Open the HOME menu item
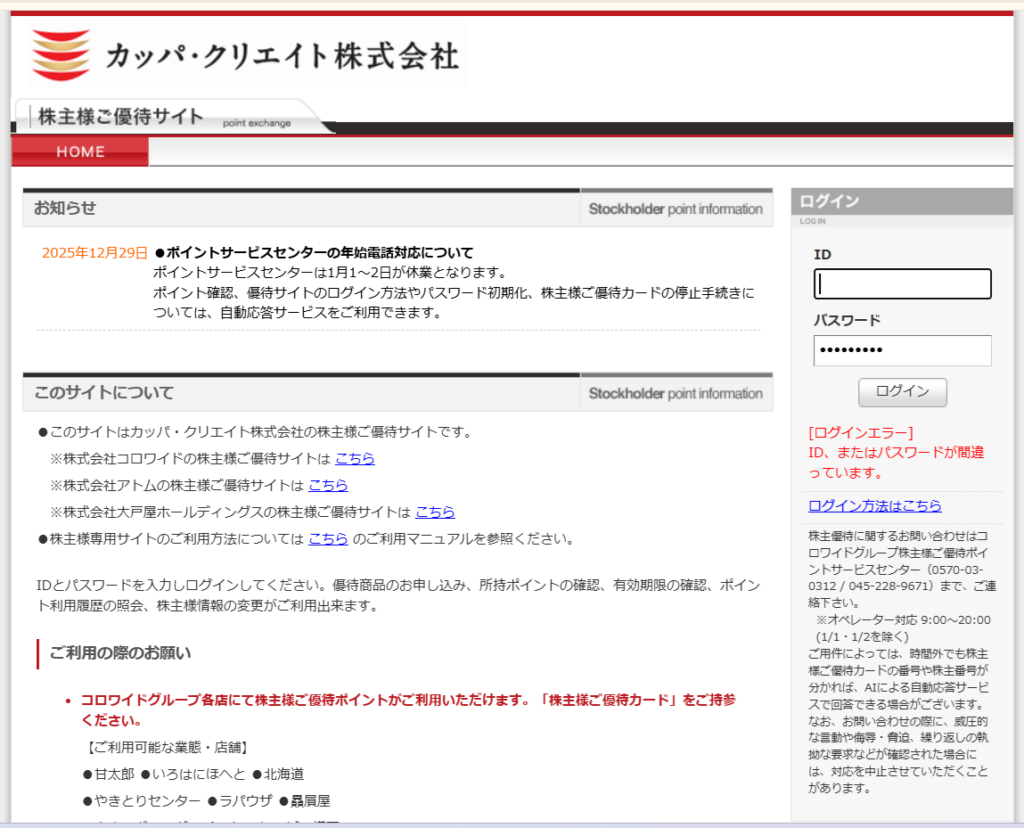 point(80,152)
